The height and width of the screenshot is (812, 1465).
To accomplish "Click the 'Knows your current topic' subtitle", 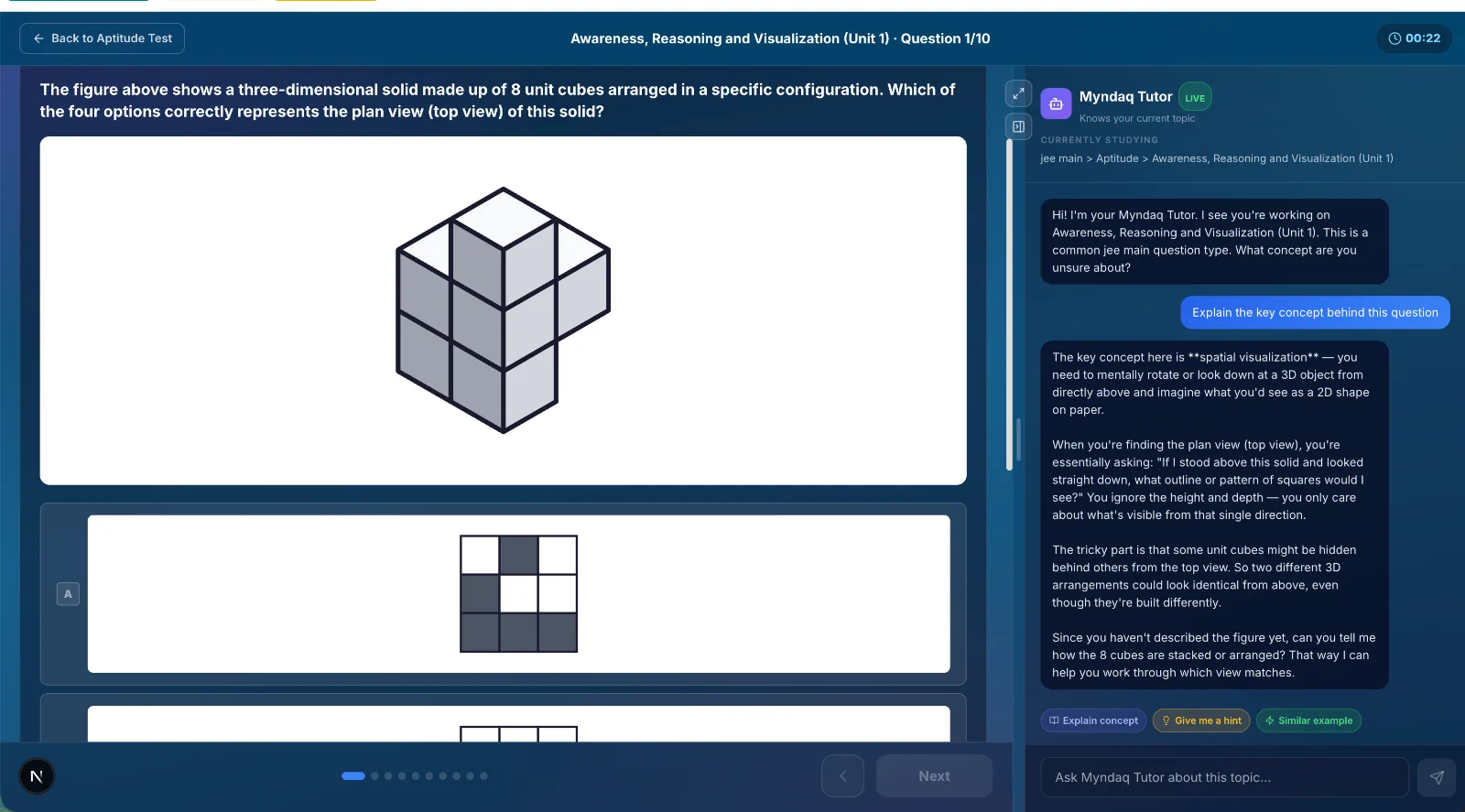I will (1136, 118).
